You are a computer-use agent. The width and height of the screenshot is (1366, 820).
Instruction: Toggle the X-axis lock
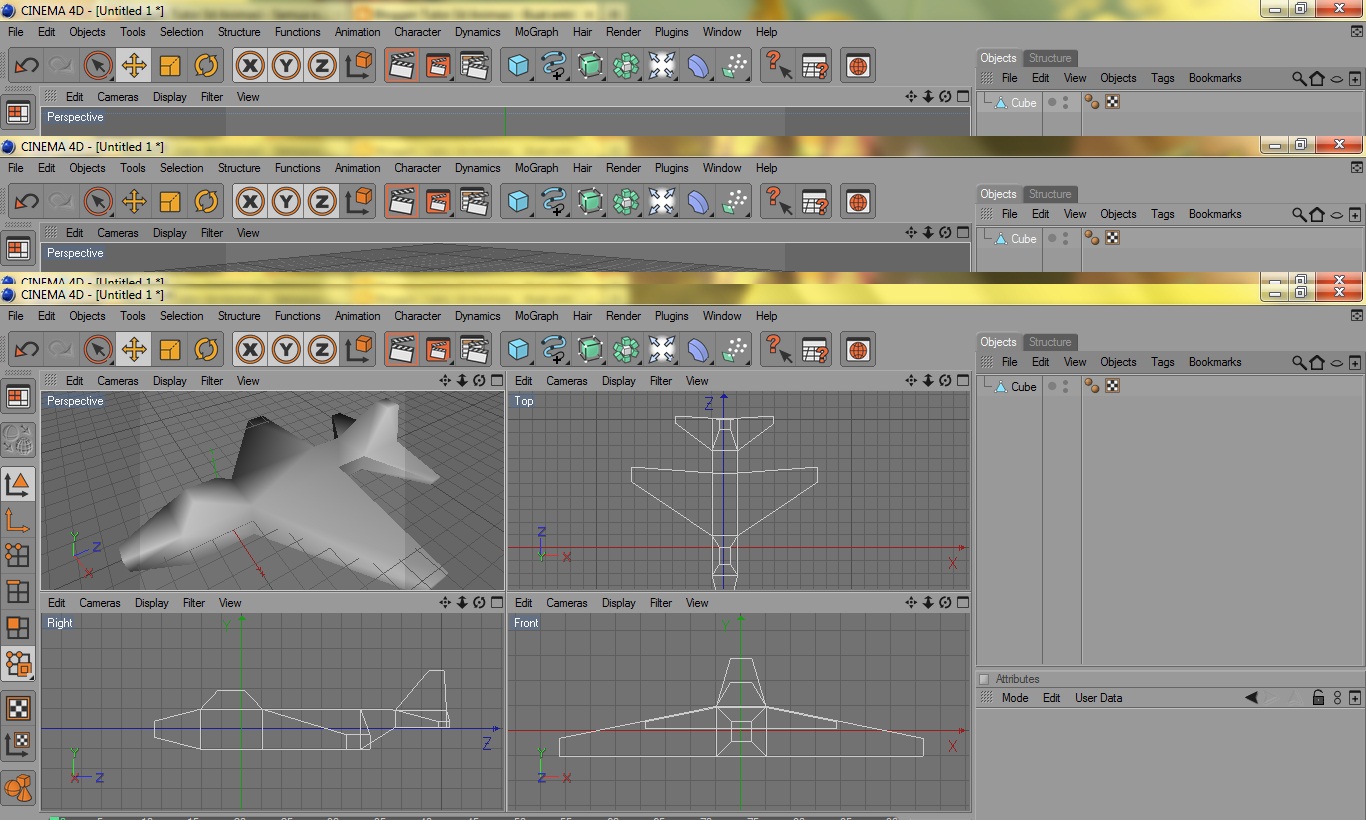click(249, 349)
